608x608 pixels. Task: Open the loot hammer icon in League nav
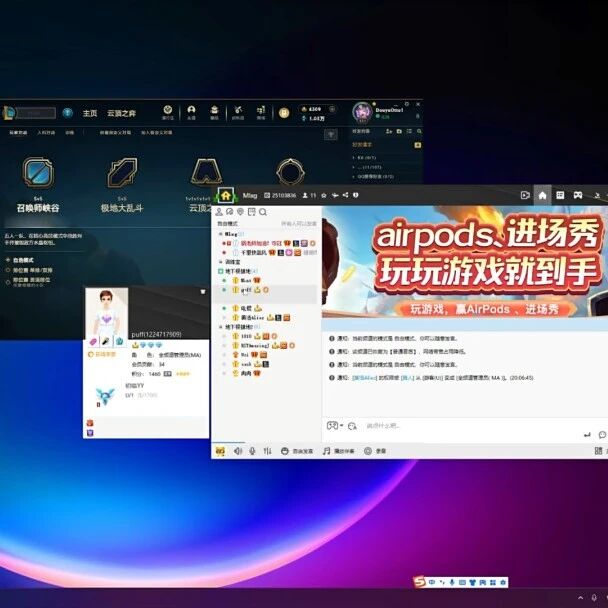238,112
